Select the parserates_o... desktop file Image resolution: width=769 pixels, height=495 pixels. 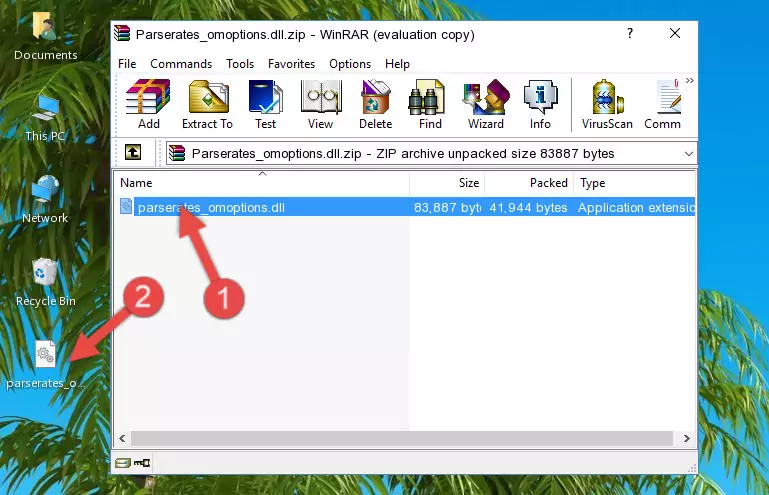point(46,365)
